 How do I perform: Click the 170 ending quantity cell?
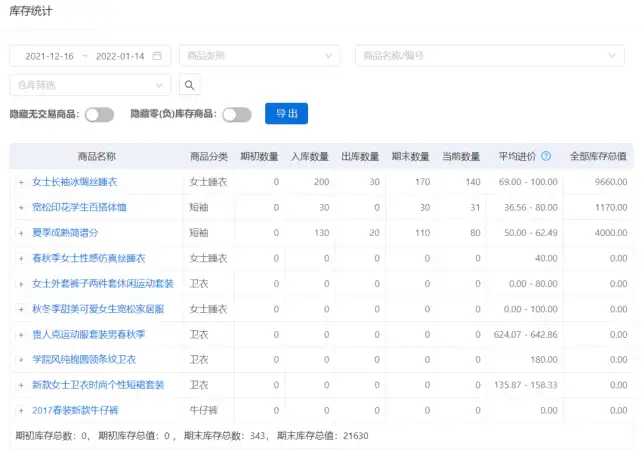[422, 182]
